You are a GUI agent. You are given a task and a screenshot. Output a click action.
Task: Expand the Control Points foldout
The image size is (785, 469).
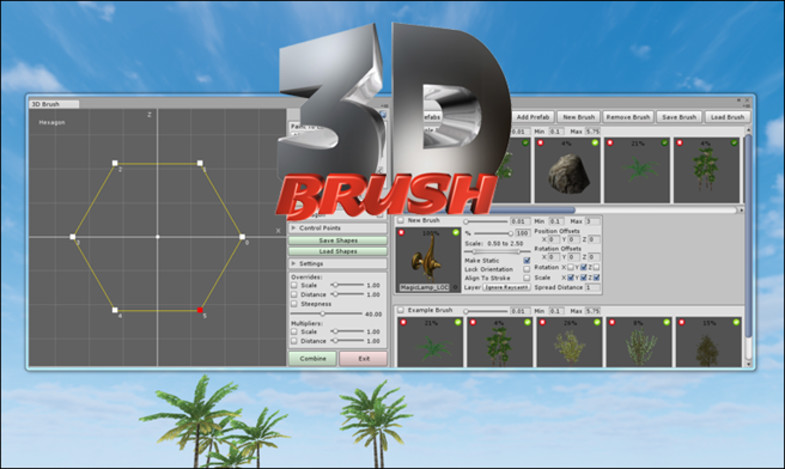coord(293,228)
